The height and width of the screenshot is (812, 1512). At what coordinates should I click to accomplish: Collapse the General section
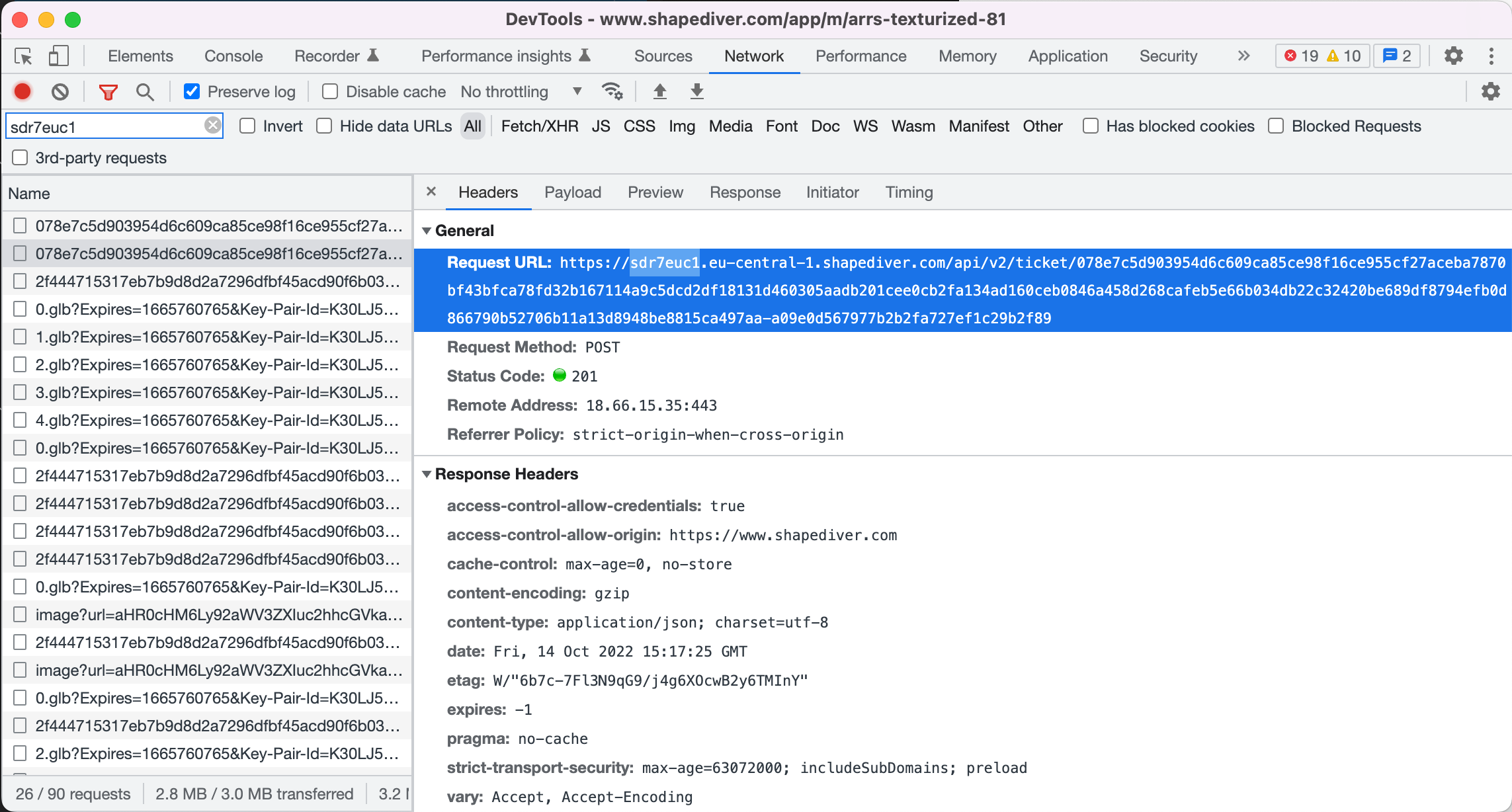click(427, 230)
